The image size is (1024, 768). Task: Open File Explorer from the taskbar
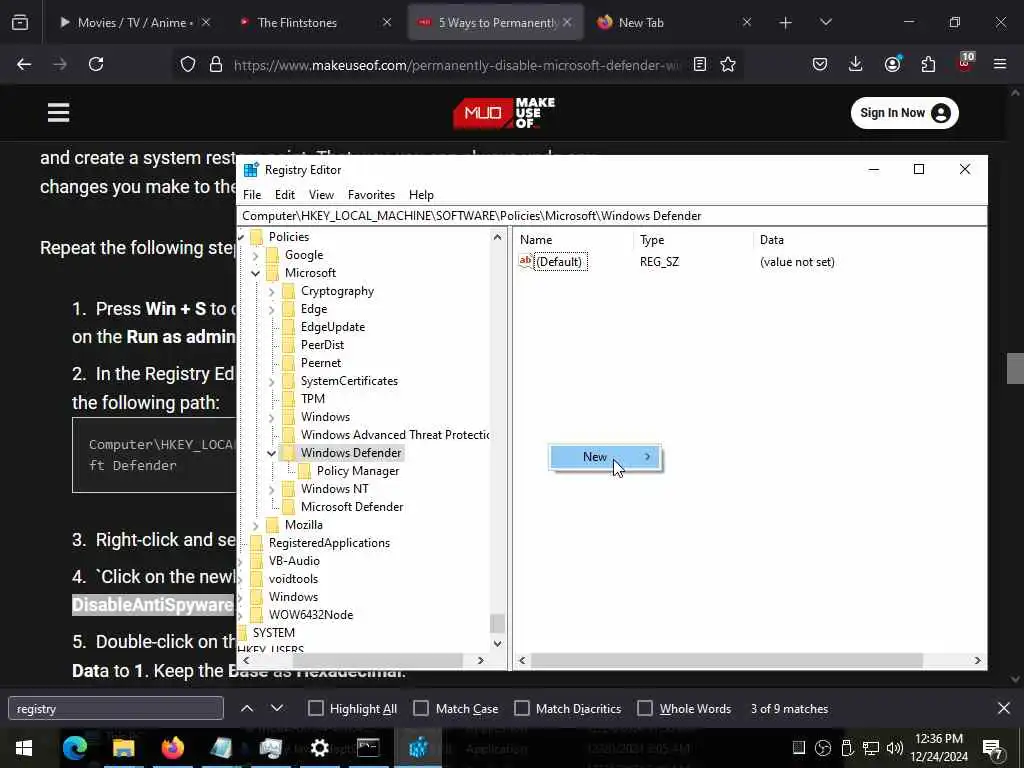123,748
